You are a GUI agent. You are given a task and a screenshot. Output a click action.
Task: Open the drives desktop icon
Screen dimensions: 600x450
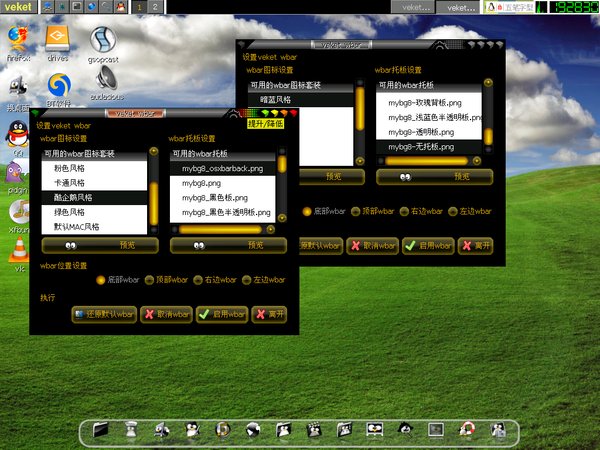(x=57, y=38)
